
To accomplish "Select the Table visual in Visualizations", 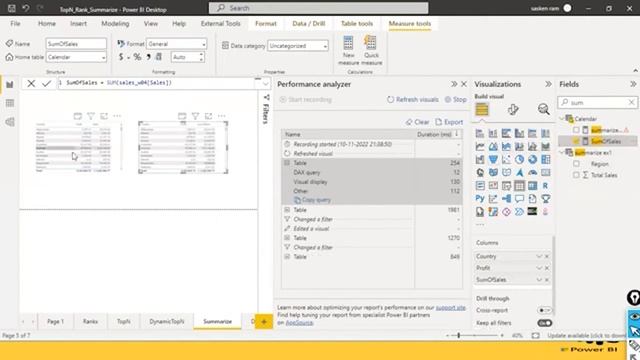I will [519, 186].
